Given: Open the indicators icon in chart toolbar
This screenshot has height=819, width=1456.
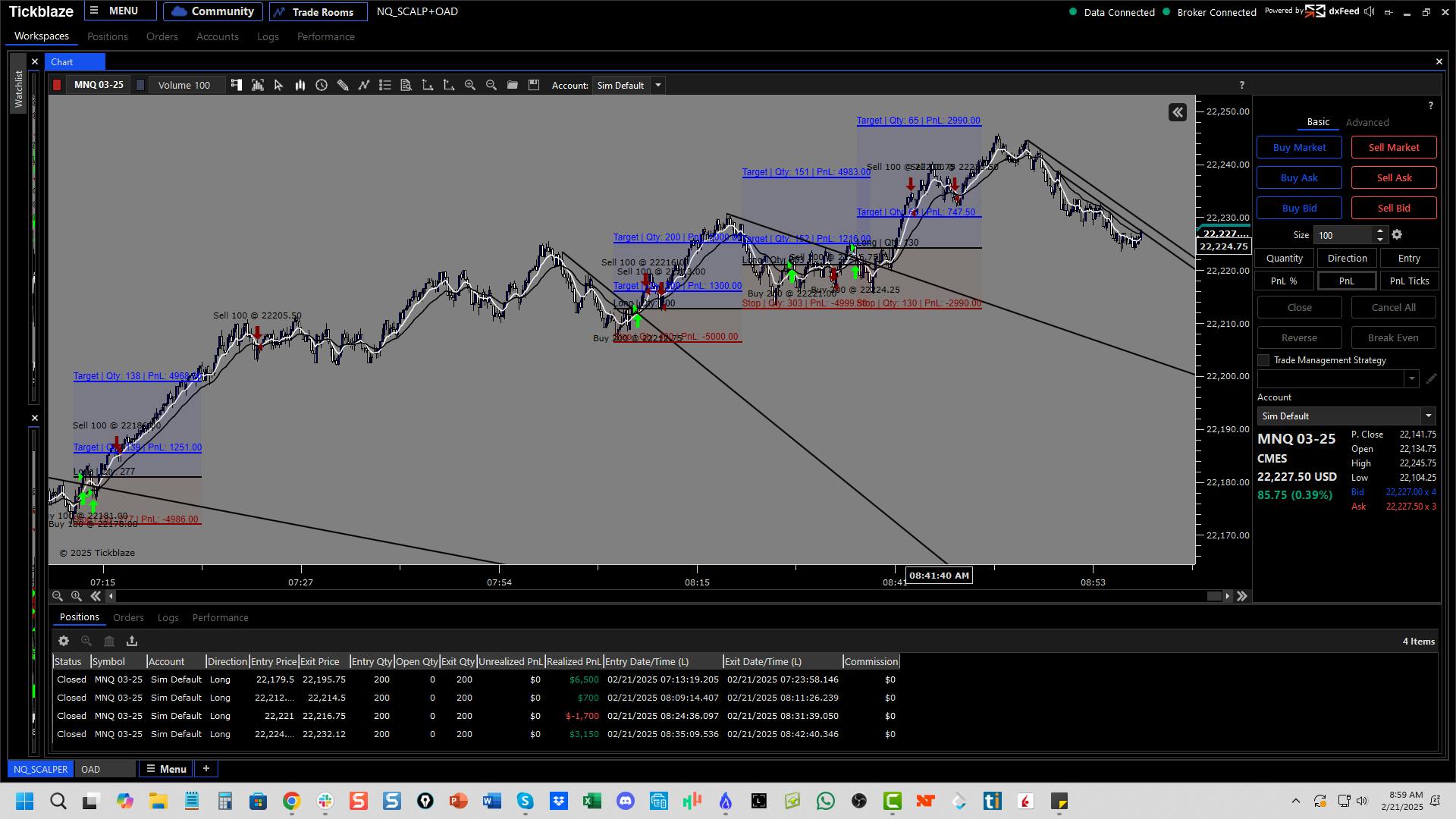Looking at the screenshot, I should click(x=258, y=85).
